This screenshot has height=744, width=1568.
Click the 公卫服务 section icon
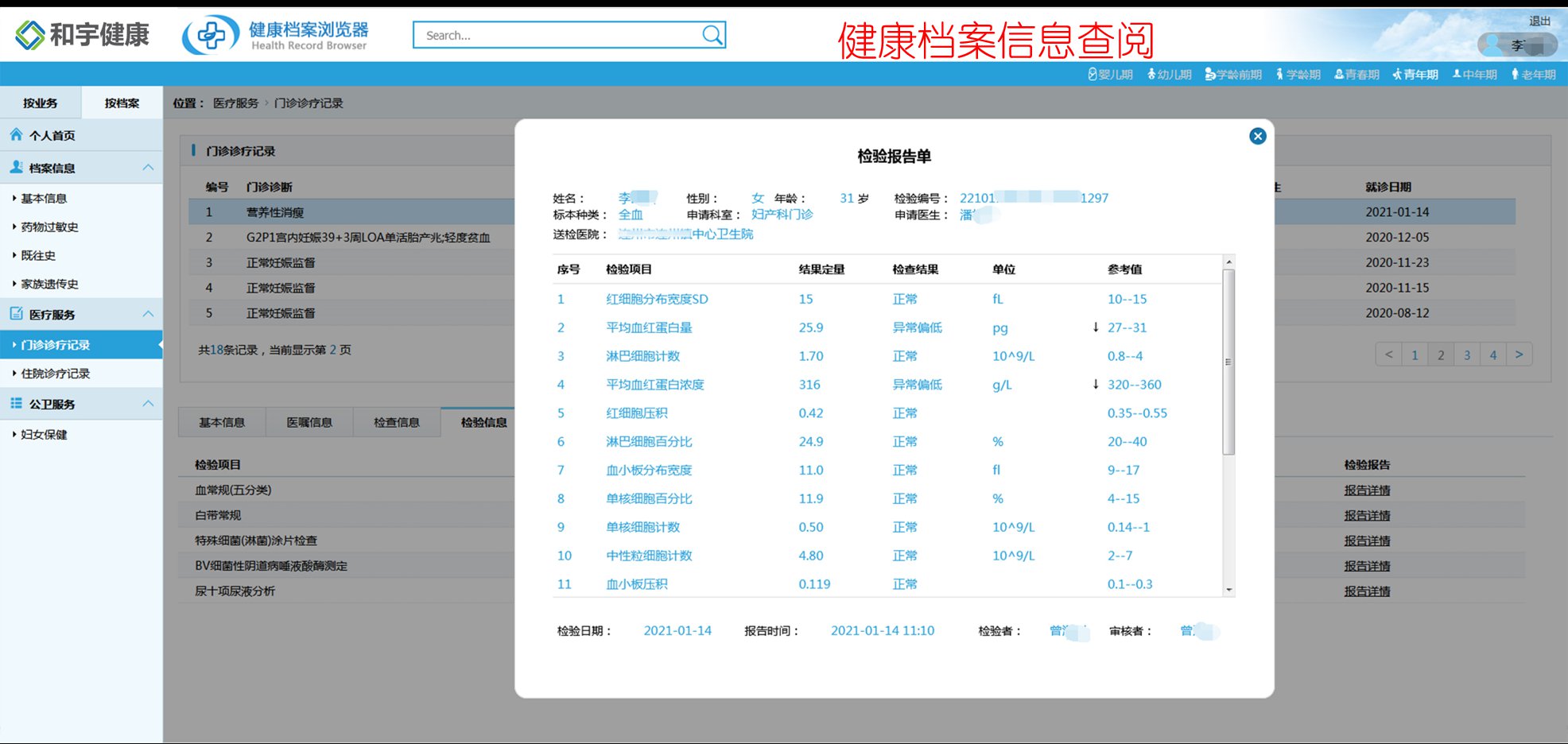15,403
